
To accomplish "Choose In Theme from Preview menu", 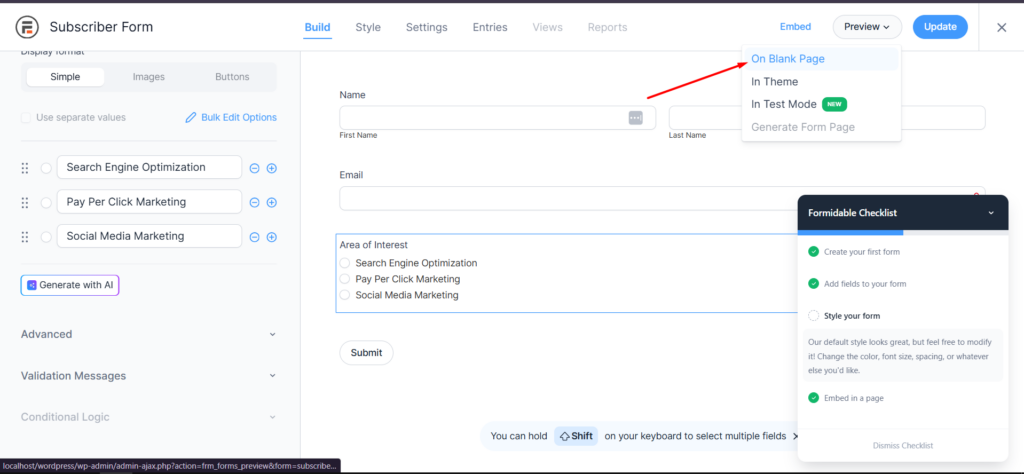I will click(x=775, y=82).
